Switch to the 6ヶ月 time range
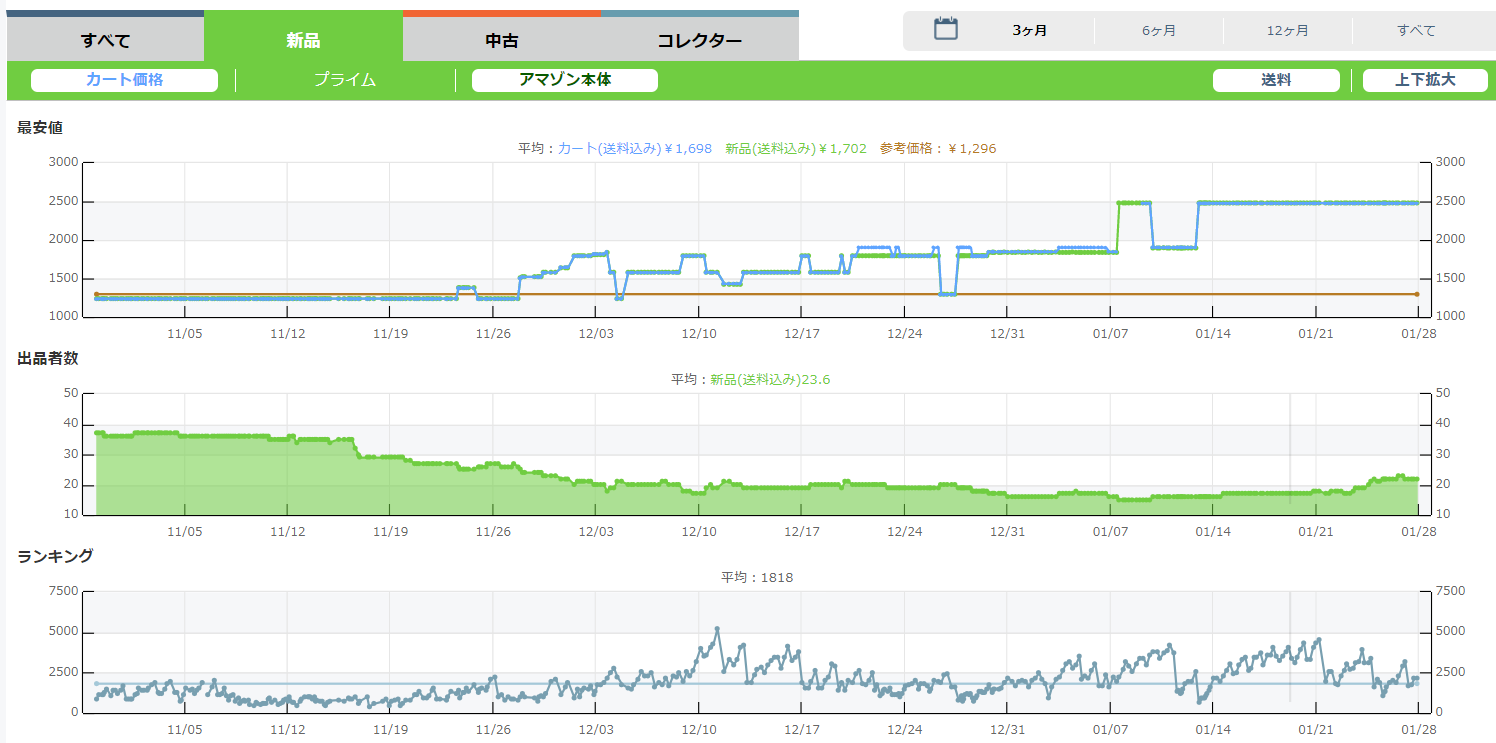The height and width of the screenshot is (743, 1496). (1158, 31)
